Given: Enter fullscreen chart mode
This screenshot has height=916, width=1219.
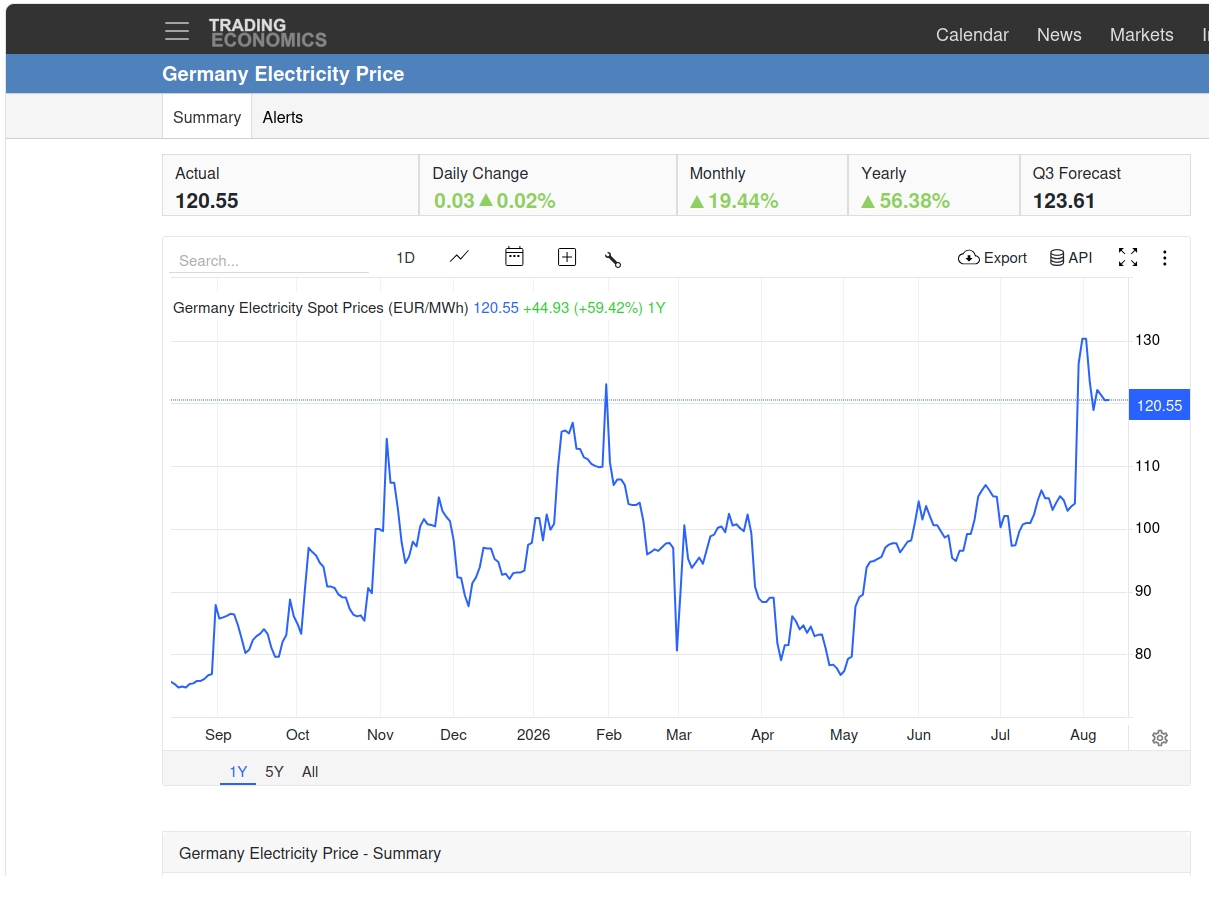Looking at the screenshot, I should (1128, 257).
